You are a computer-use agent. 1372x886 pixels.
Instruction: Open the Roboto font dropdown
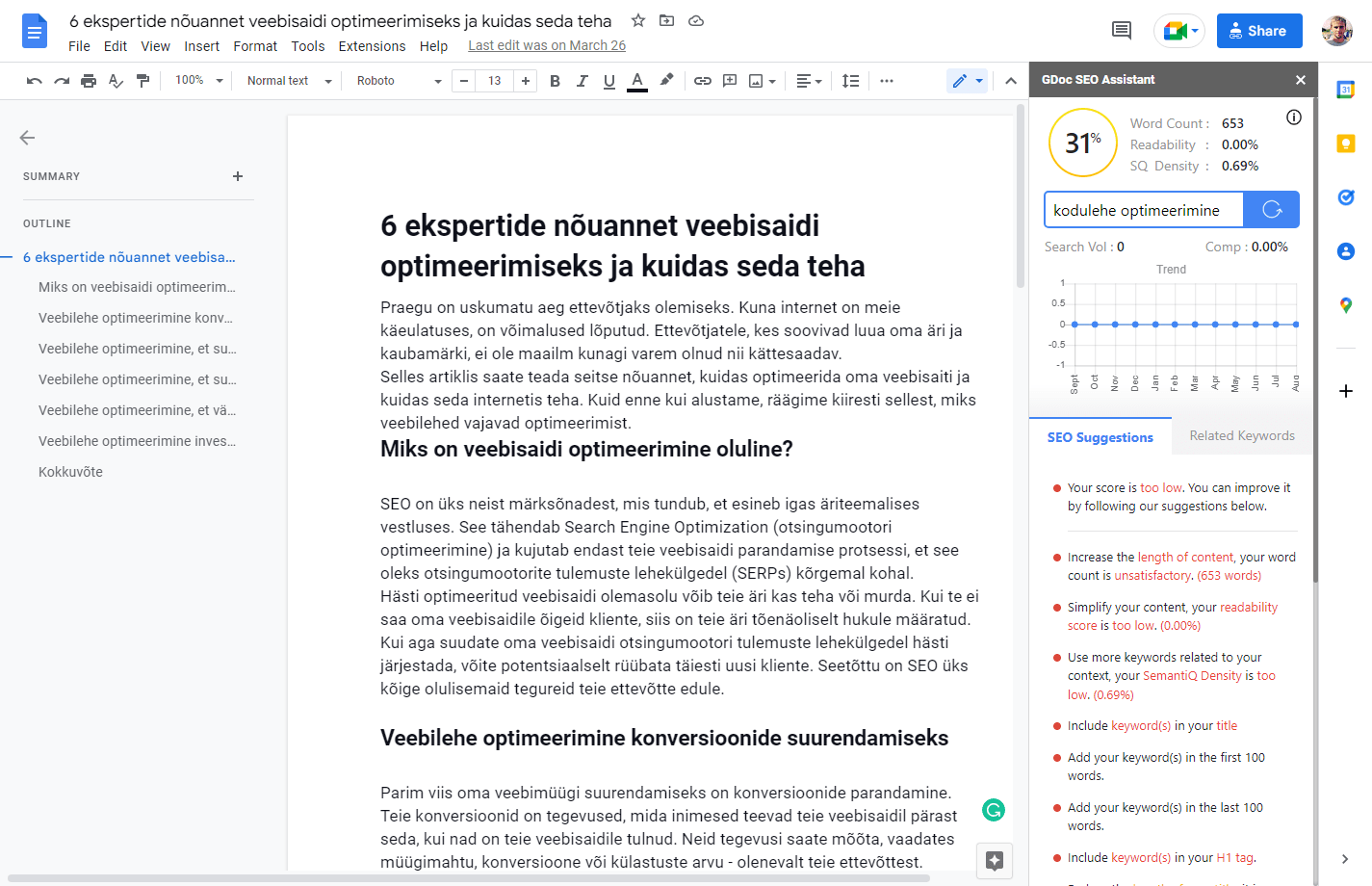click(x=399, y=81)
